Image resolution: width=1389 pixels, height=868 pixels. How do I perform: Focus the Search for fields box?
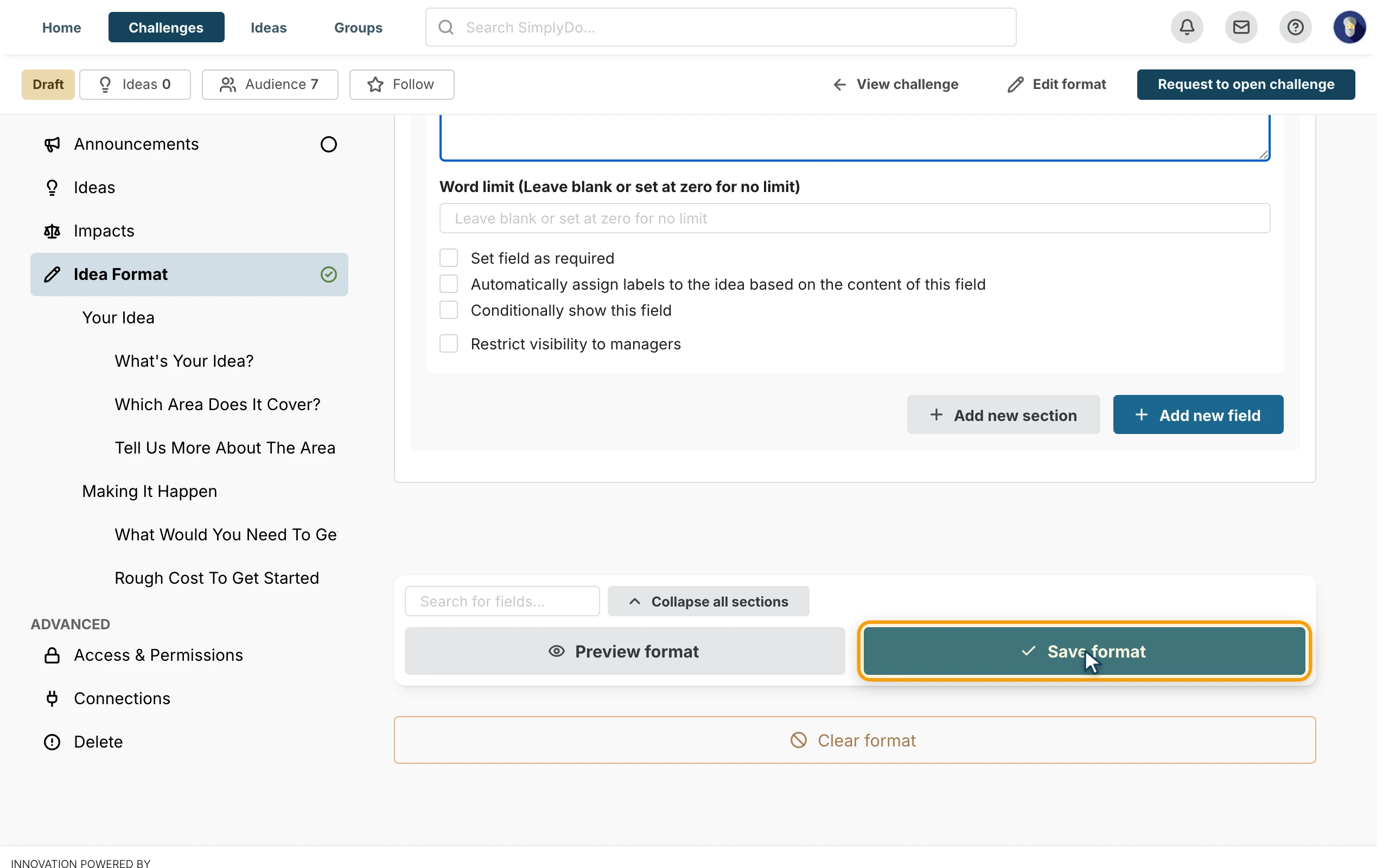tap(502, 601)
